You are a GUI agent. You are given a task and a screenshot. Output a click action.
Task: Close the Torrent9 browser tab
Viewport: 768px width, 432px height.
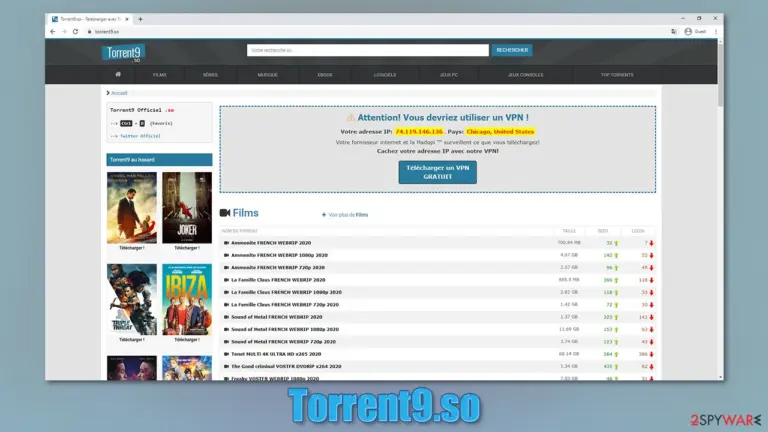pyautogui.click(x=127, y=19)
